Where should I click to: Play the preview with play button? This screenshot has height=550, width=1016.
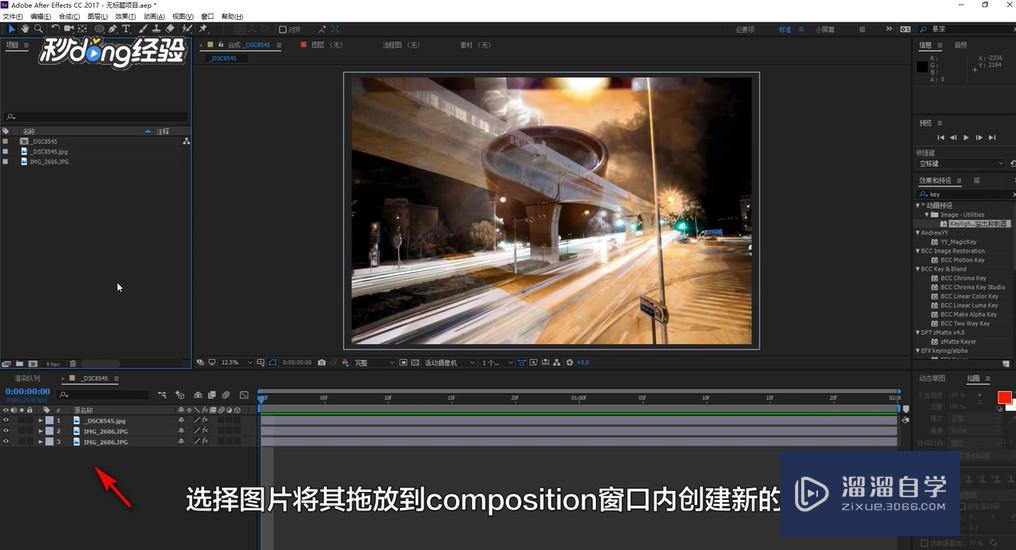[966, 137]
